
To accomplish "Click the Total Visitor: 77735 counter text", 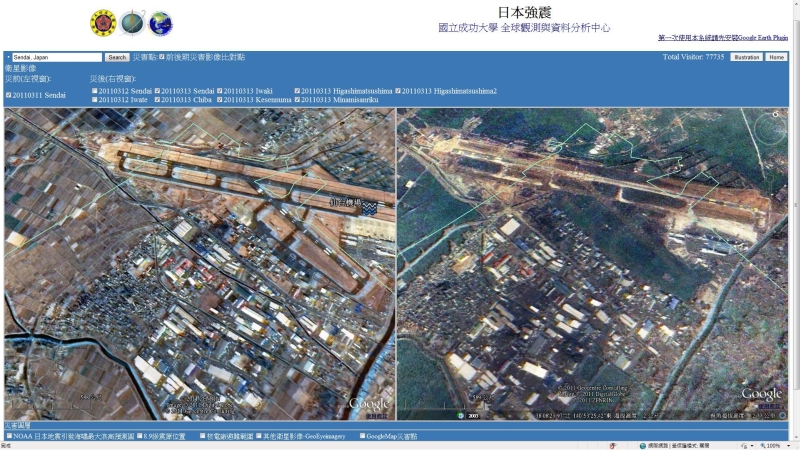I will coord(693,57).
